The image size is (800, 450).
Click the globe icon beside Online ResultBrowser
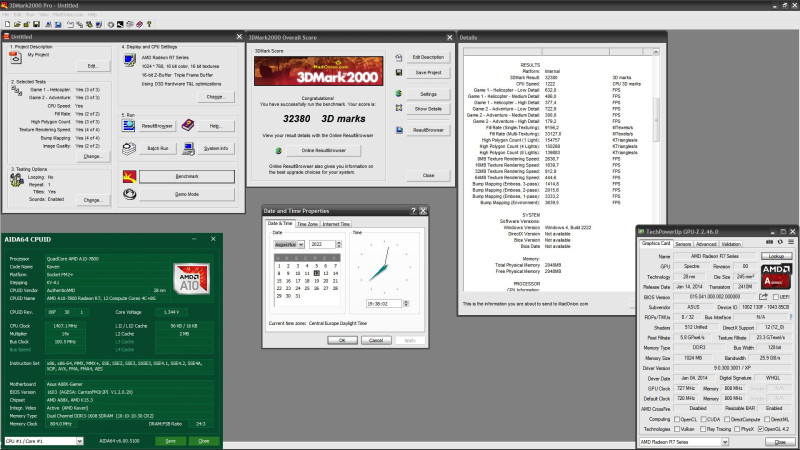point(279,151)
